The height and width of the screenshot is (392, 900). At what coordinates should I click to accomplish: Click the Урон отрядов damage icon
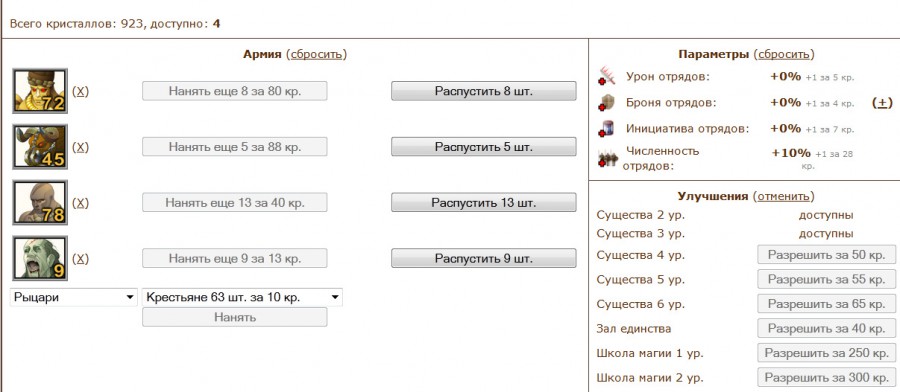(x=607, y=76)
